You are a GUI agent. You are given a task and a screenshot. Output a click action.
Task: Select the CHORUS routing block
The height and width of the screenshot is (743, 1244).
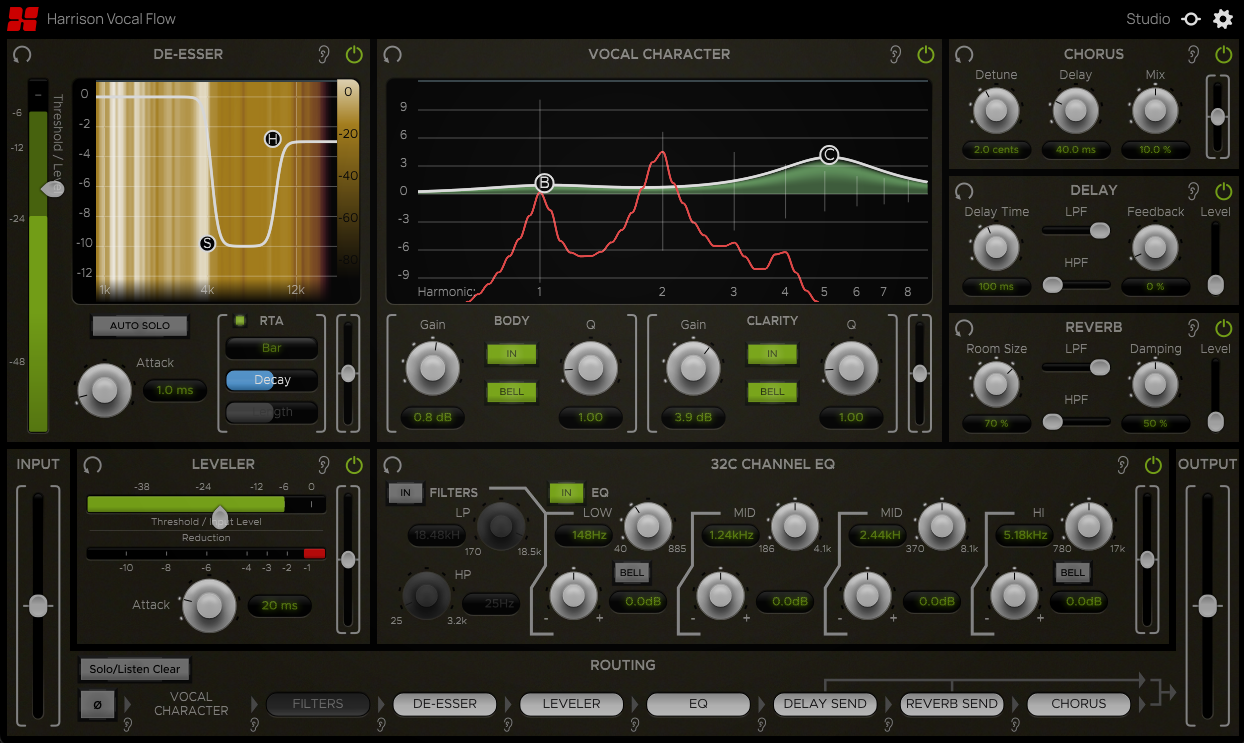(1079, 704)
